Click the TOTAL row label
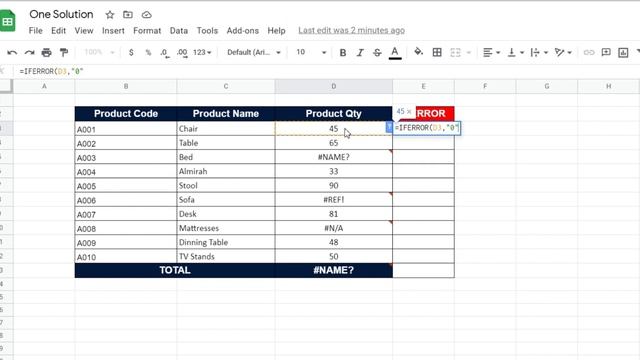This screenshot has width=640, height=360. 175,270
